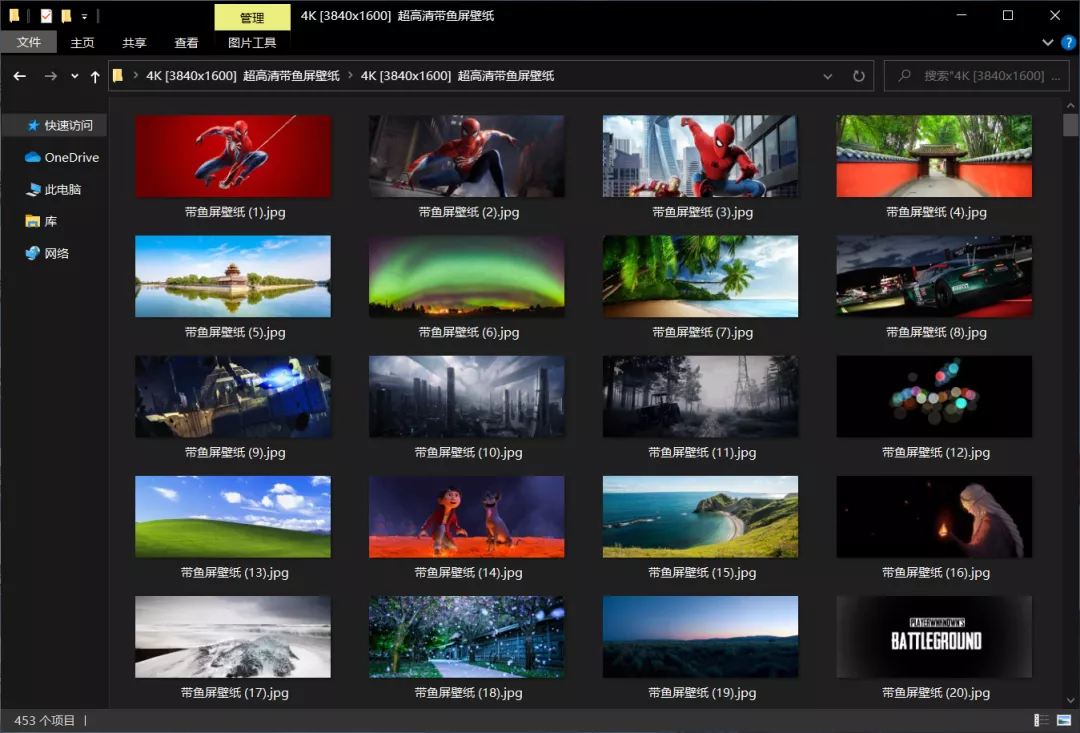
Task: Refresh the current folder view
Action: (x=858, y=76)
